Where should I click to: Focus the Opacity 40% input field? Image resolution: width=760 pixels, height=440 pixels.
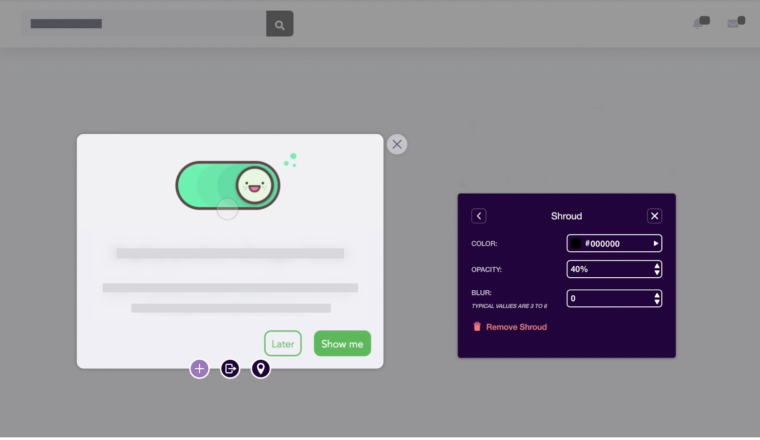point(614,269)
